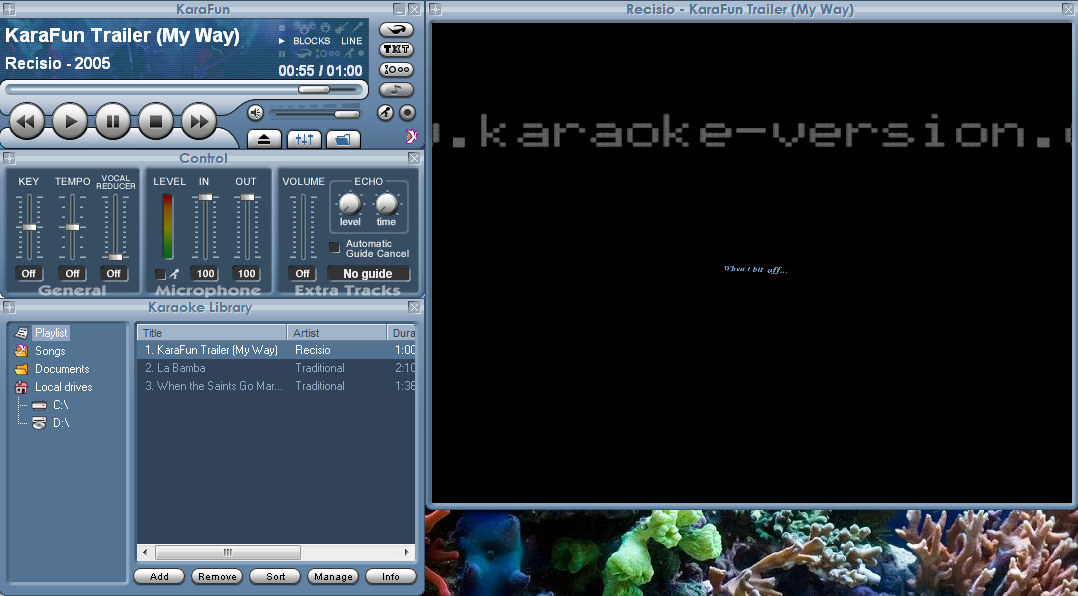The width and height of the screenshot is (1078, 596).
Task: Enable Automatic Guide Cancel checkbox
Action: click(334, 247)
